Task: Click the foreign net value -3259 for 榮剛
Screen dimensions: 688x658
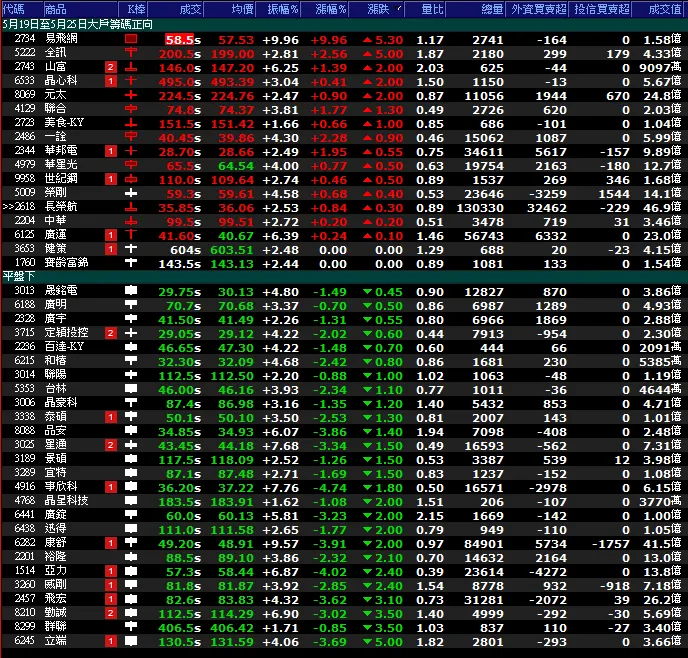Action: [548, 193]
